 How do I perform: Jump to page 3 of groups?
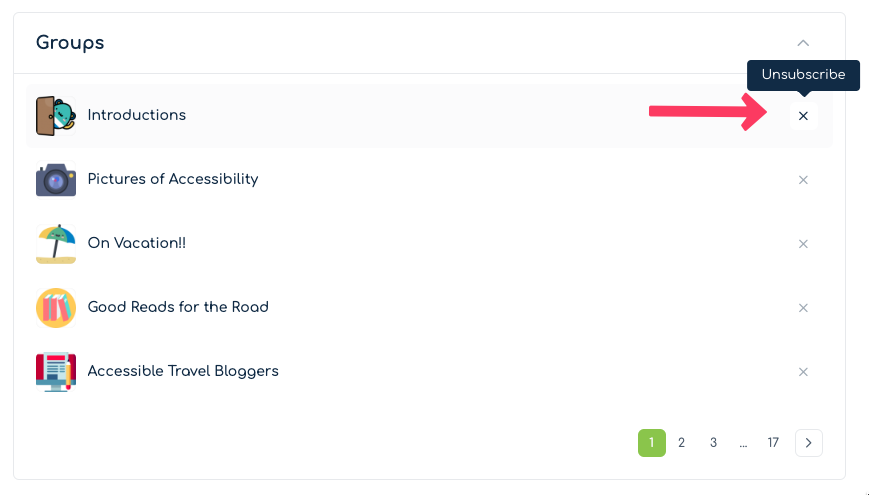(713, 443)
